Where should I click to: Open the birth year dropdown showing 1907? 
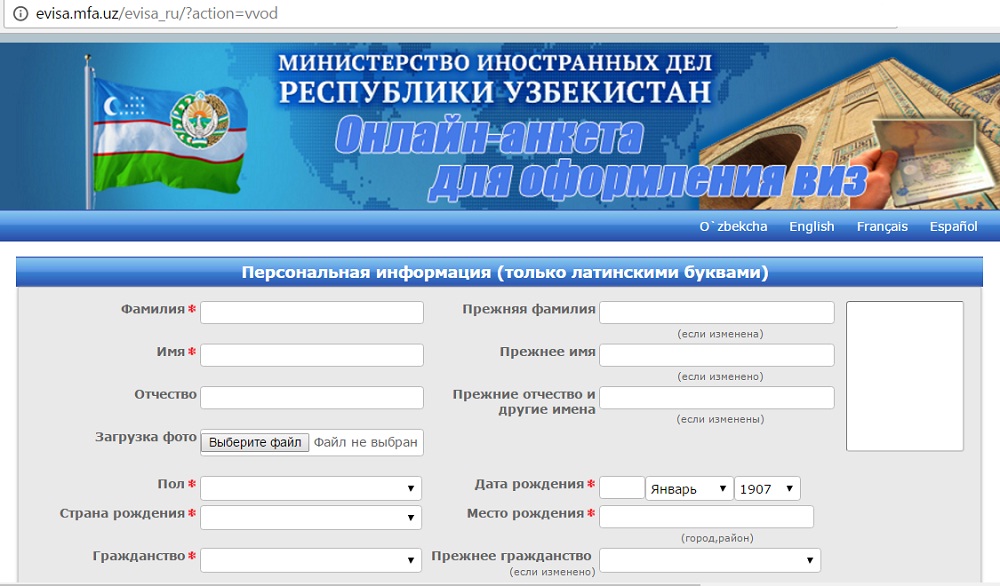pos(767,489)
